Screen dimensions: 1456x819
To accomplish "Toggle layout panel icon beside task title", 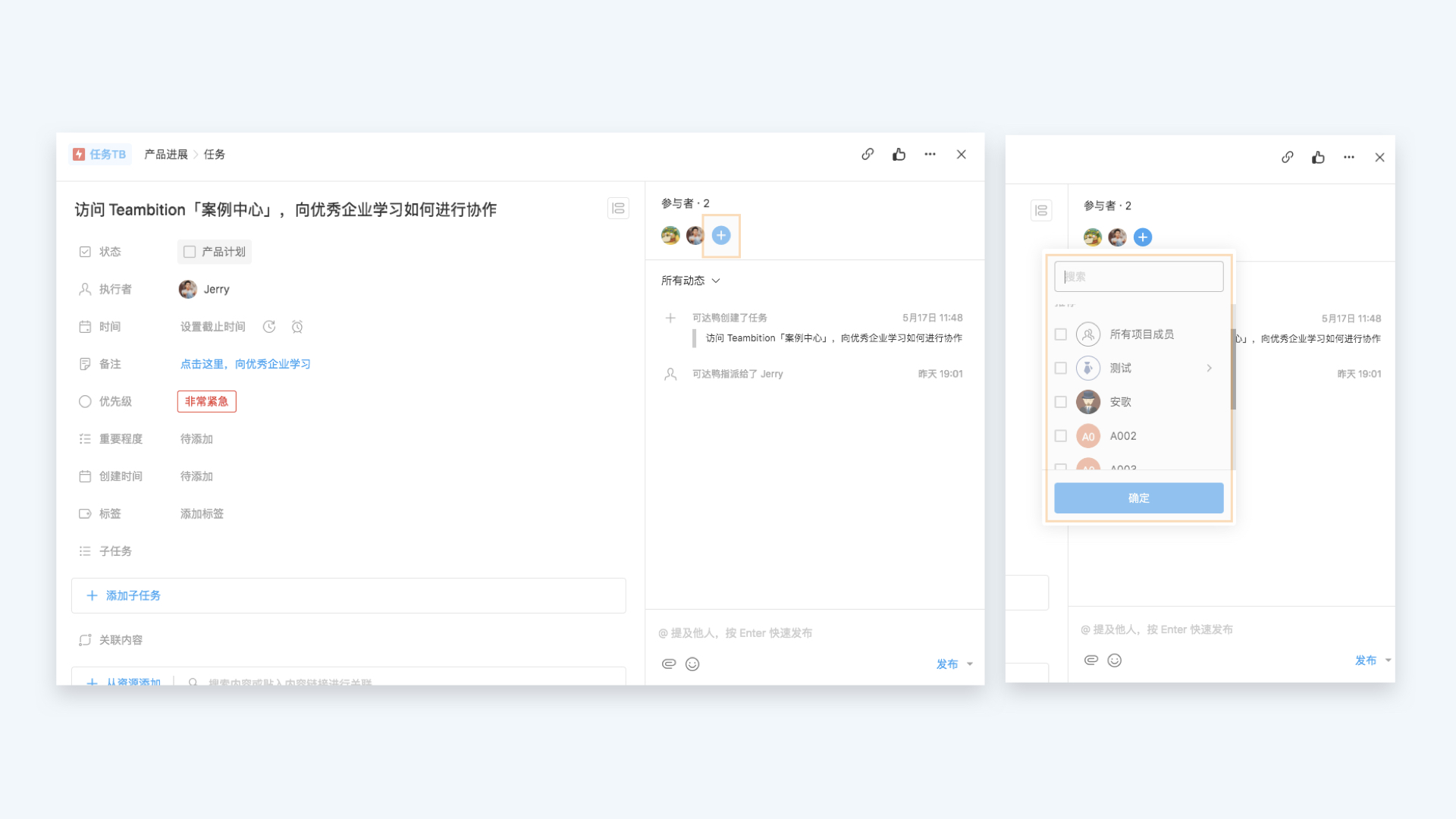I will [x=618, y=209].
